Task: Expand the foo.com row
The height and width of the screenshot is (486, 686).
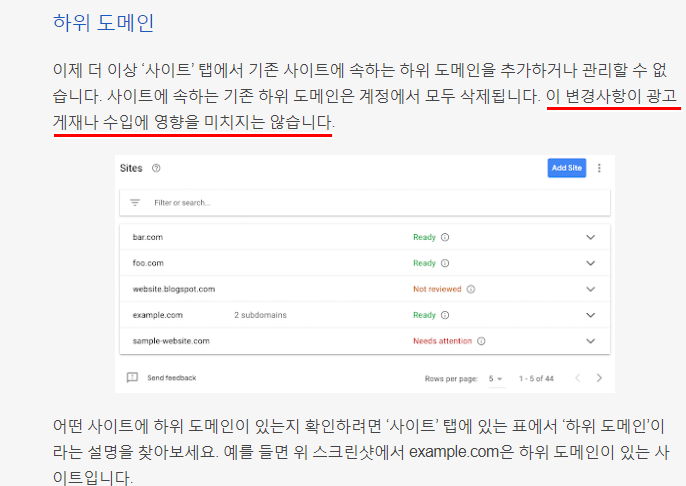Action: click(x=591, y=263)
